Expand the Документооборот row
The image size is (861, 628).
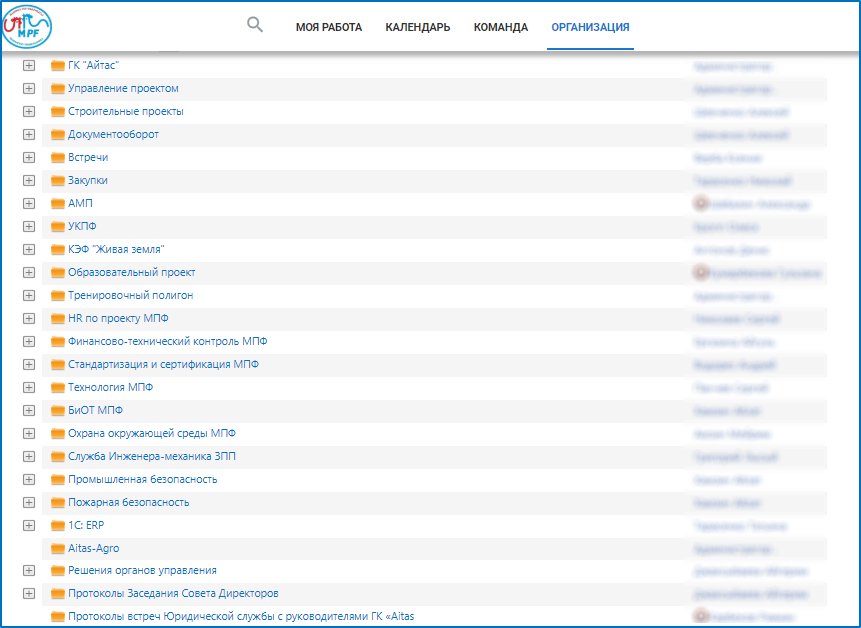29,134
